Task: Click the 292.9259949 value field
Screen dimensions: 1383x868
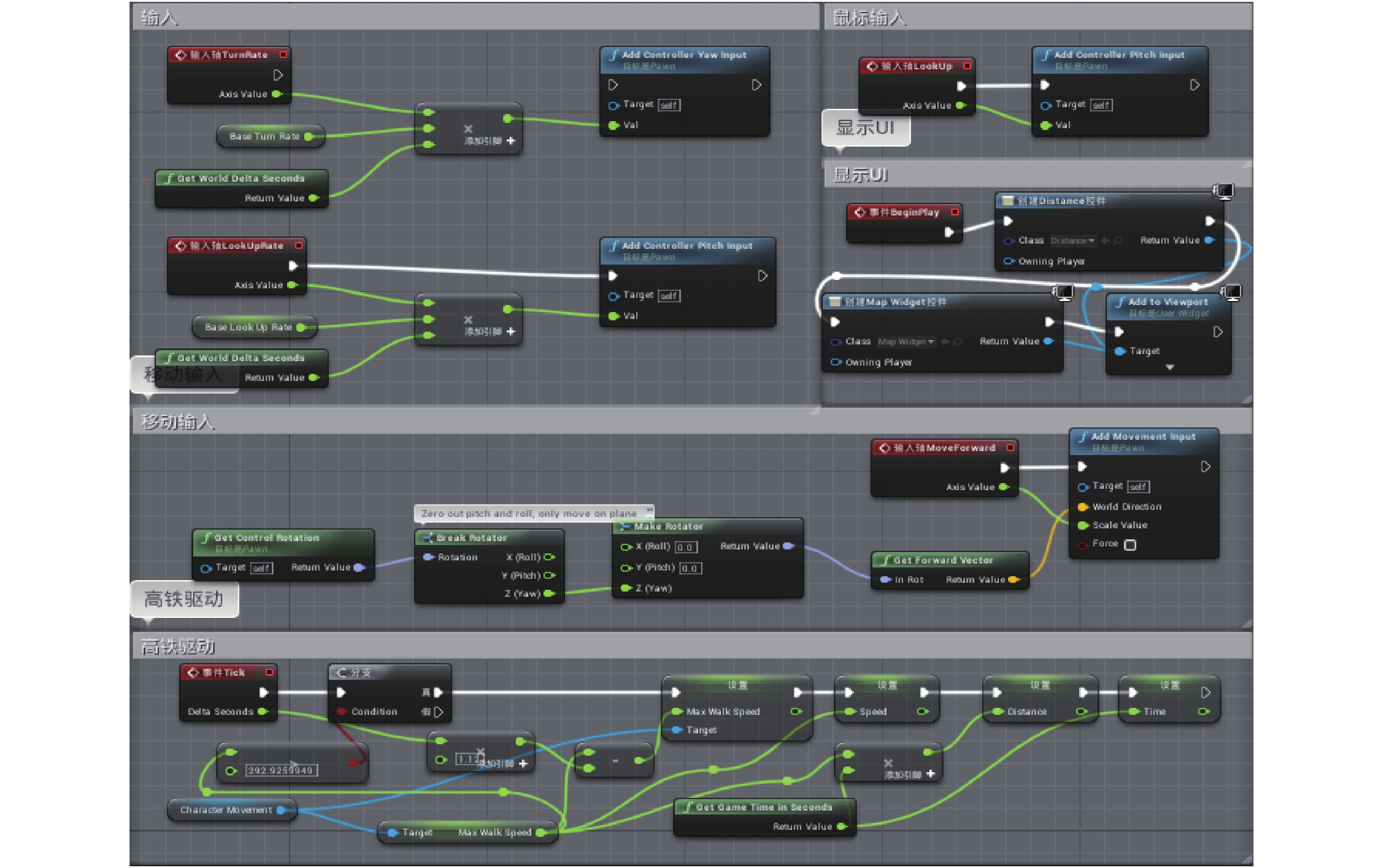Action: click(x=281, y=771)
